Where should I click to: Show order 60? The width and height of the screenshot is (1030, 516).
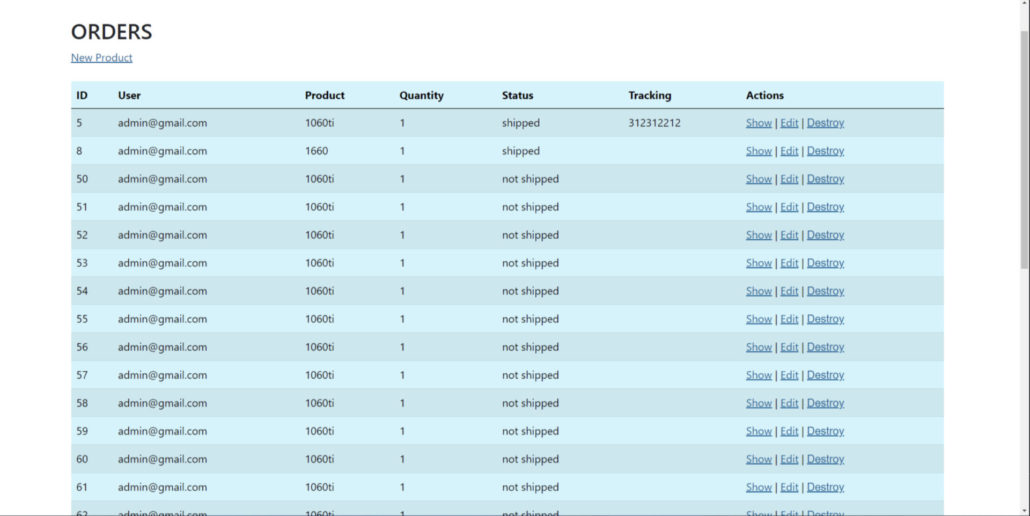click(759, 459)
